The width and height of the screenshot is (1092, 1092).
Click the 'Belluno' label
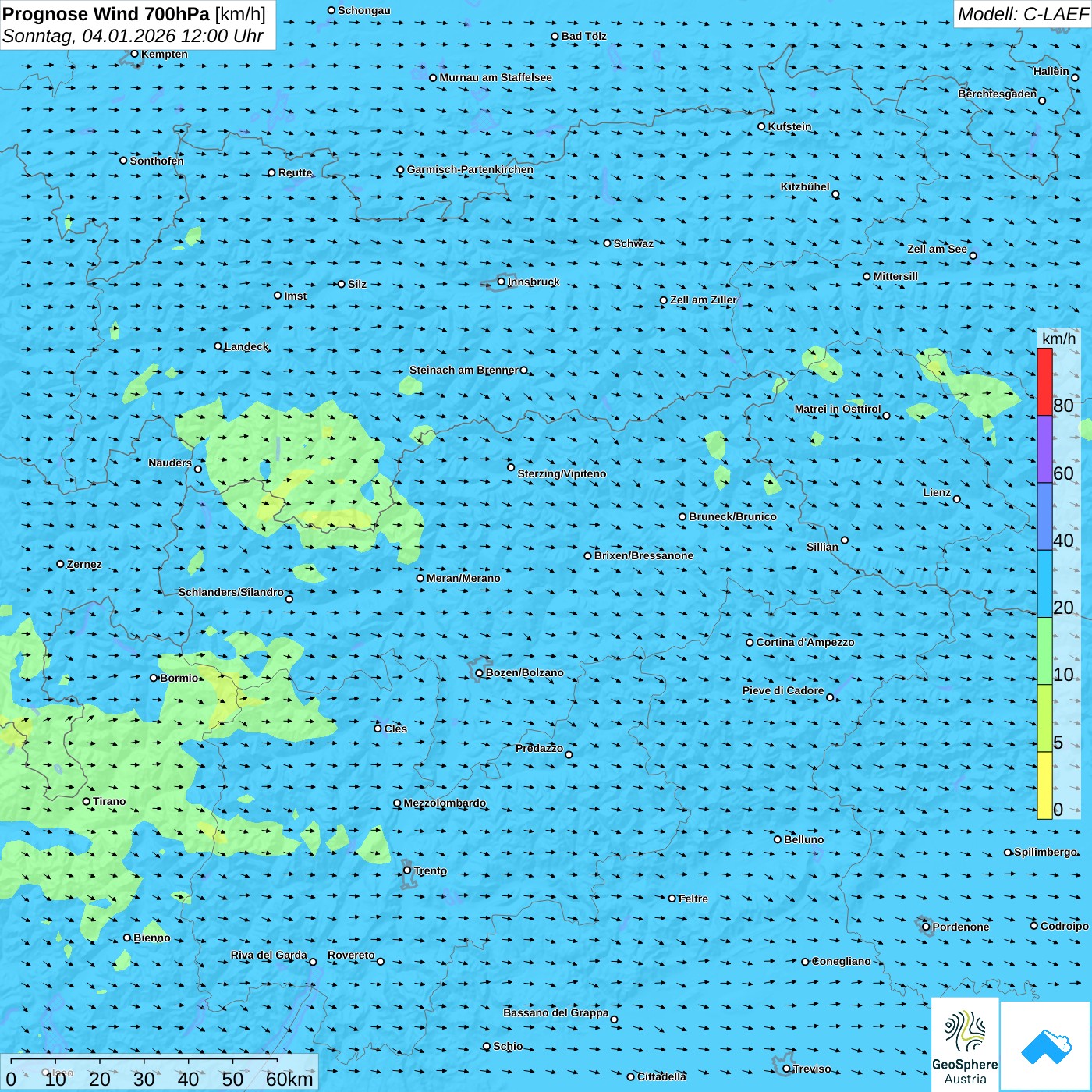tap(803, 839)
